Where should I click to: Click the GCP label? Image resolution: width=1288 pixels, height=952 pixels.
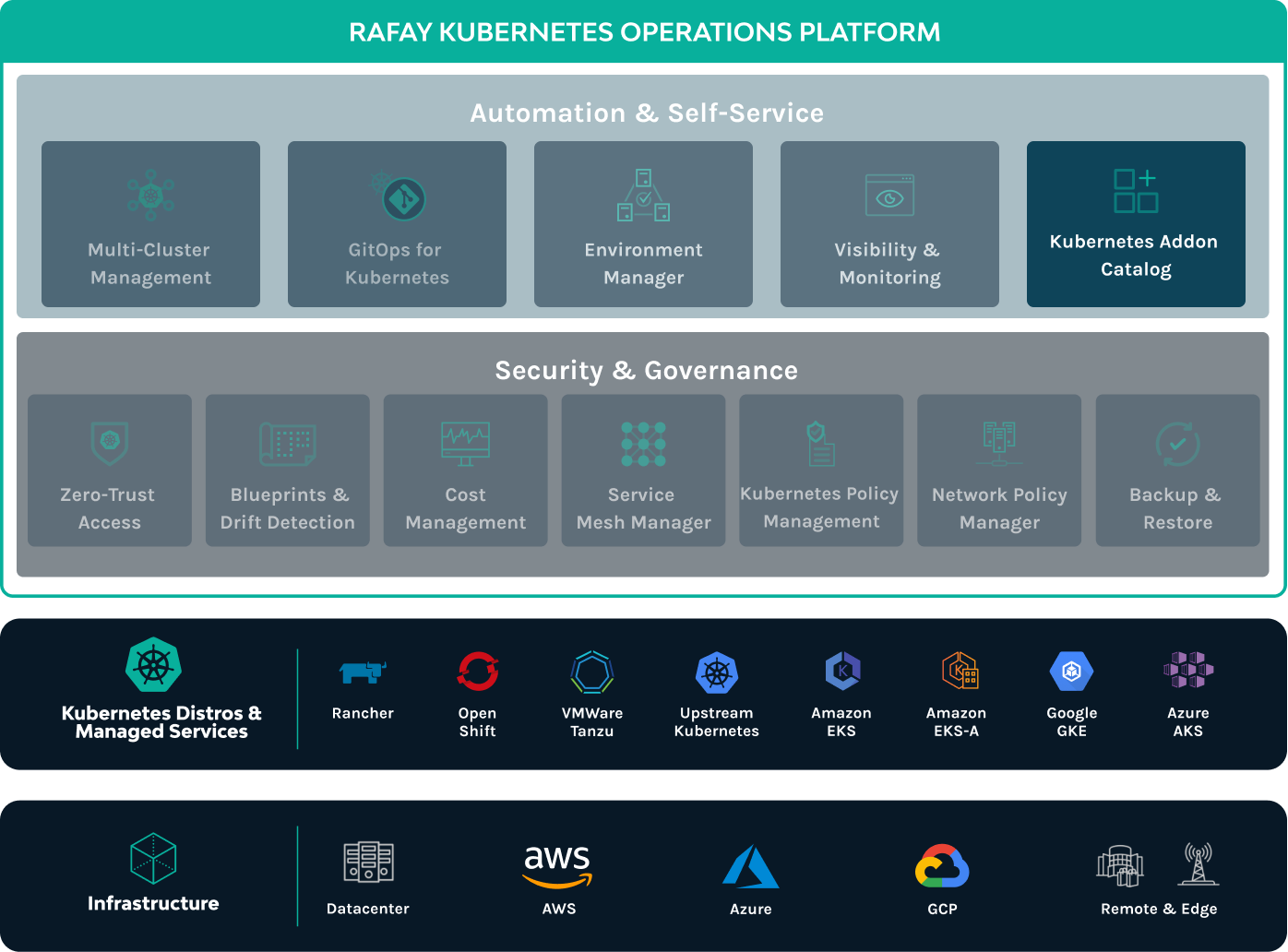coord(942,909)
